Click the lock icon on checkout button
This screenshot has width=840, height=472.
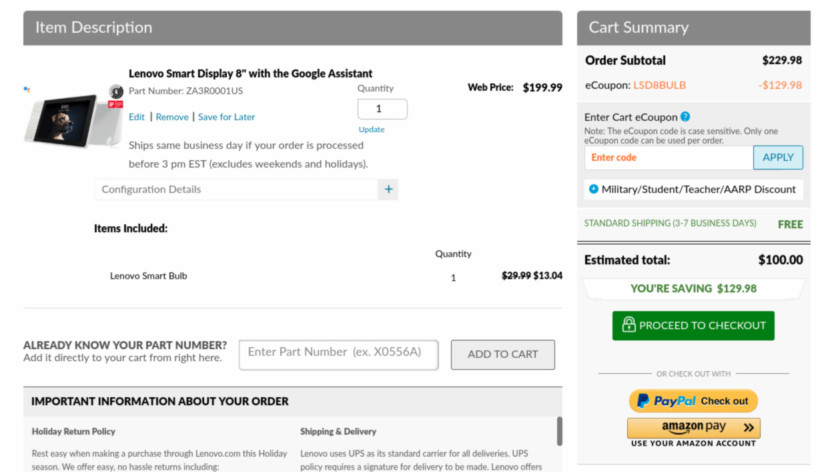pos(628,325)
